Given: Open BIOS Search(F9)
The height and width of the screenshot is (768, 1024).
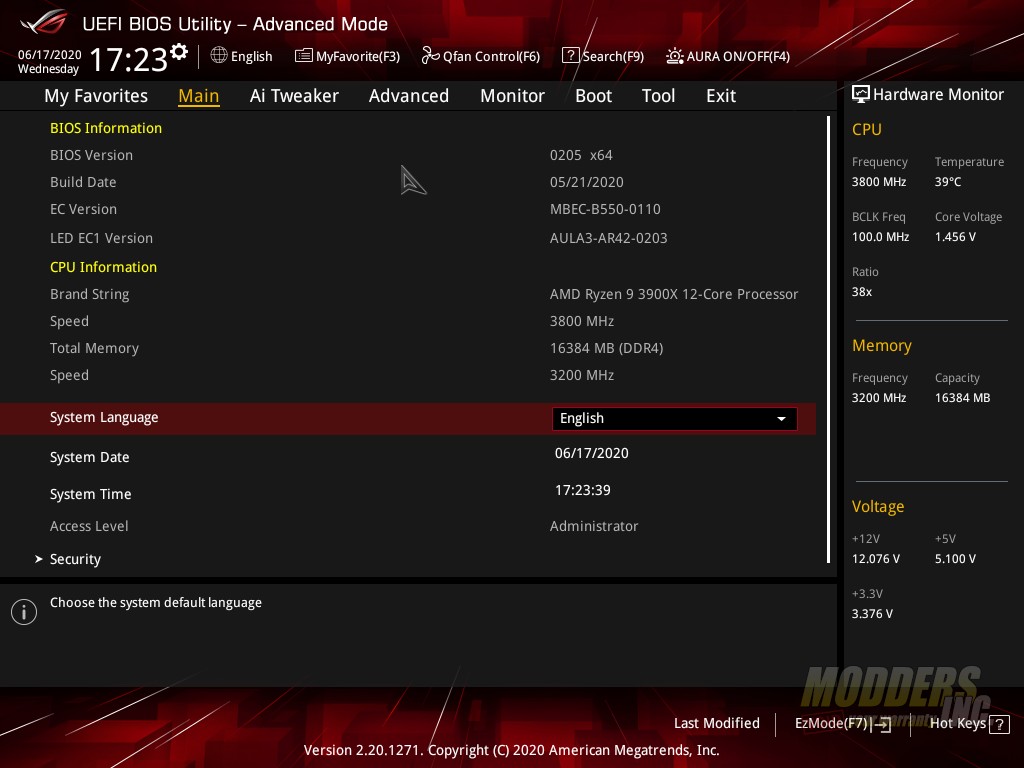Looking at the screenshot, I should pos(571,57).
